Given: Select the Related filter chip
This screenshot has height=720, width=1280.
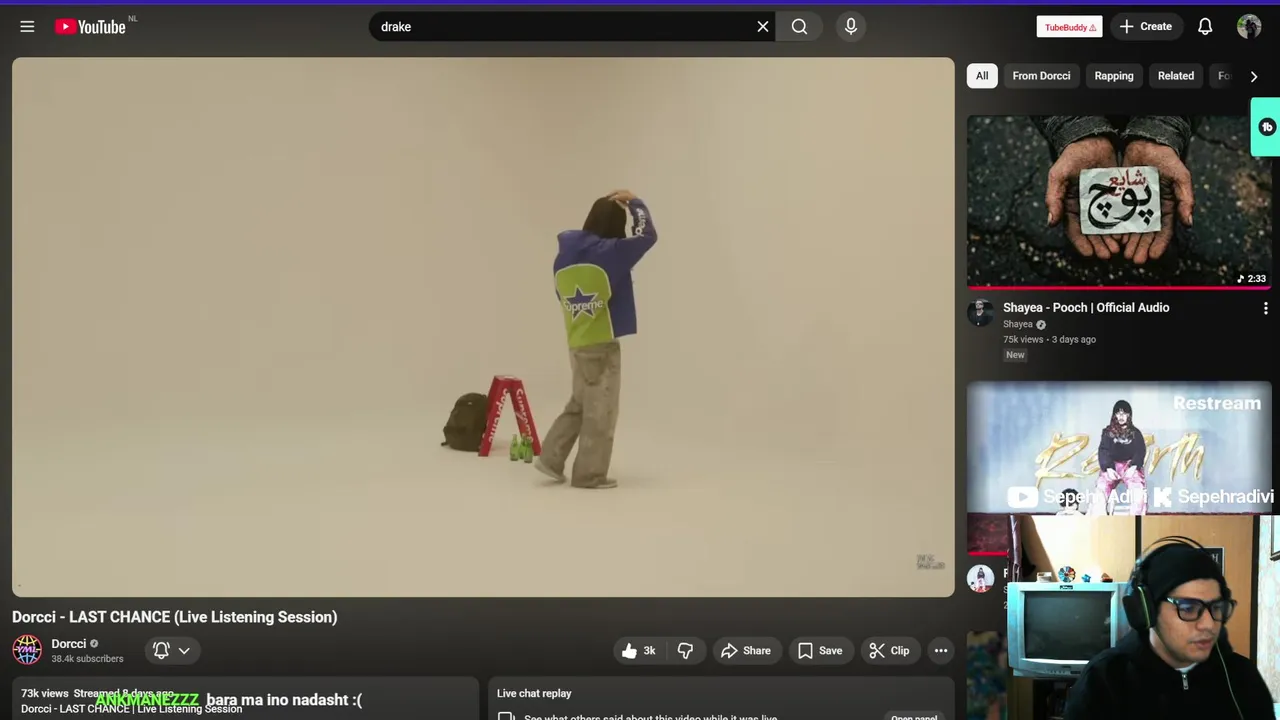Looking at the screenshot, I should [x=1176, y=76].
